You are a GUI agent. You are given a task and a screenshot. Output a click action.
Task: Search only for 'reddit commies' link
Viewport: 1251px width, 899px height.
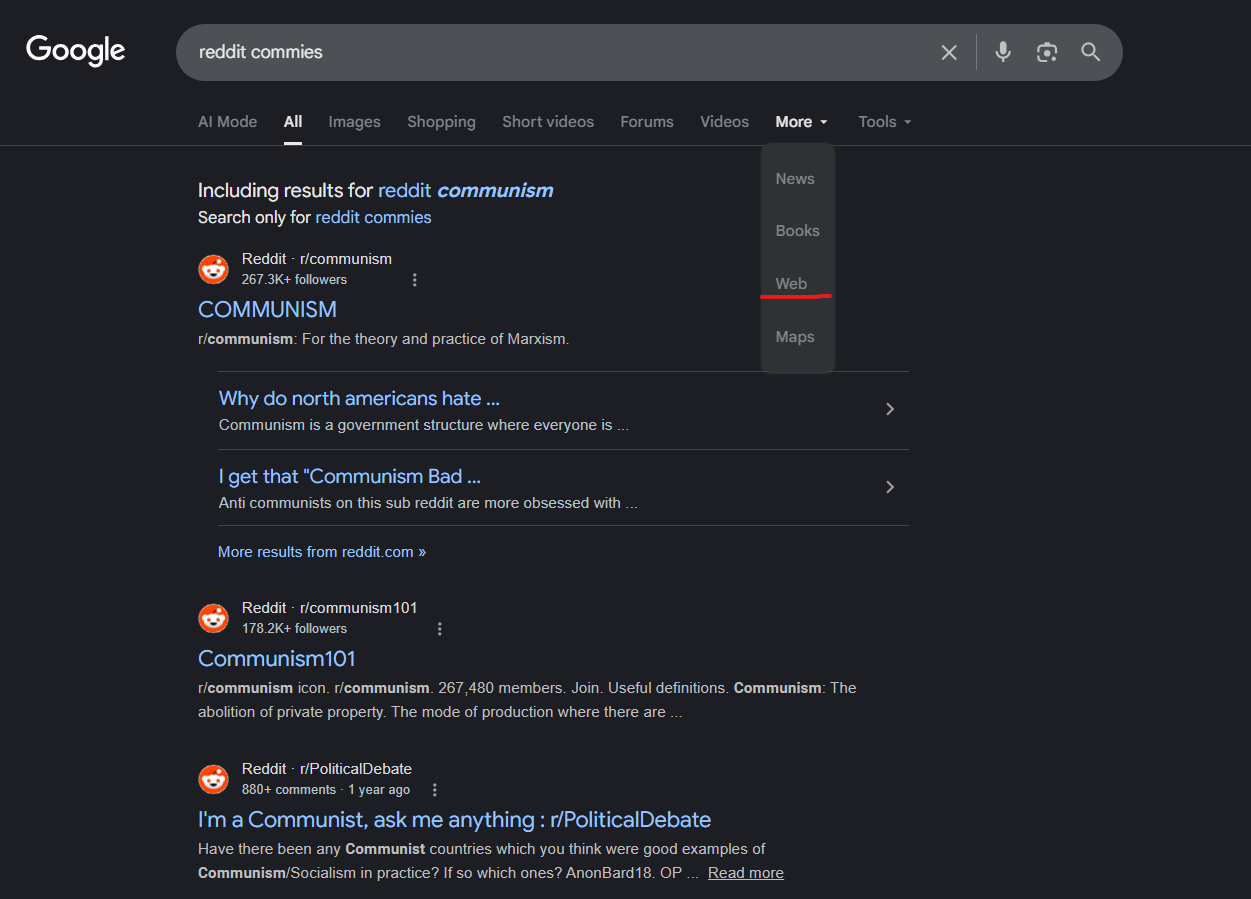coord(373,217)
